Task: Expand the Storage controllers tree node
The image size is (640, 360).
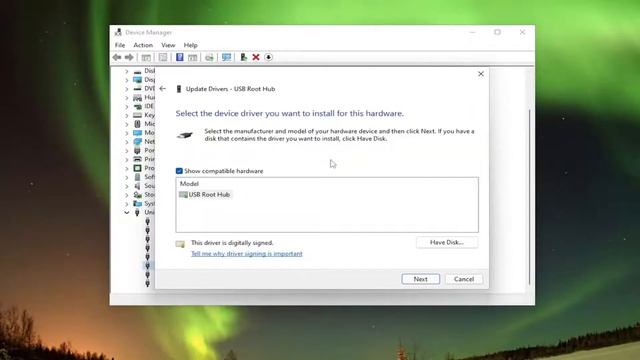Action: click(127, 195)
